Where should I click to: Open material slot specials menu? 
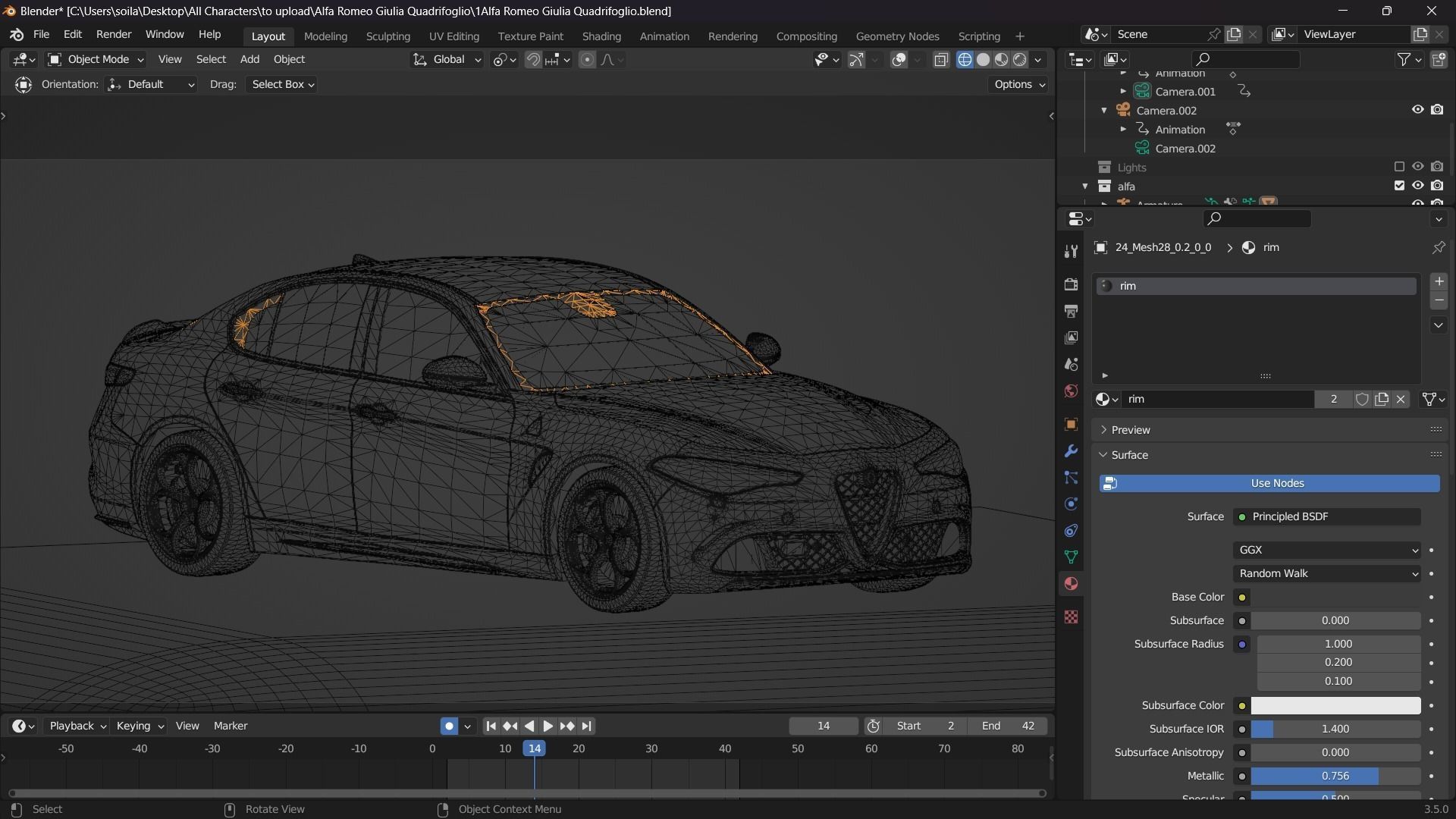click(x=1439, y=325)
